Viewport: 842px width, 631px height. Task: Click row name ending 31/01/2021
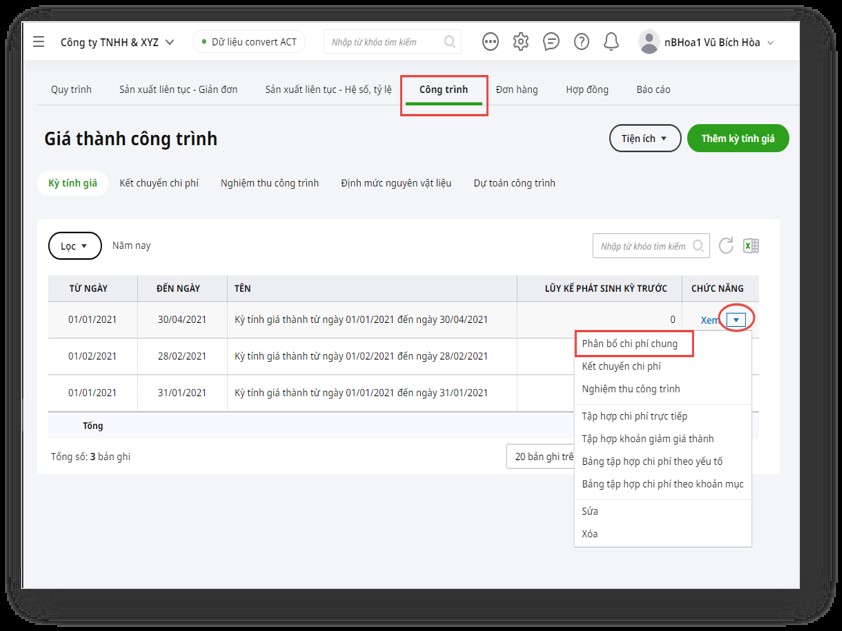pyautogui.click(x=361, y=393)
